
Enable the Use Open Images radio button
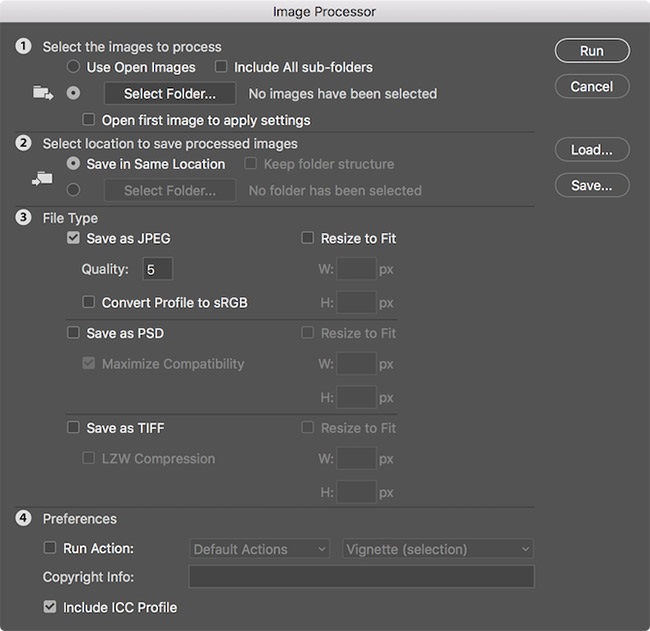[x=73, y=67]
